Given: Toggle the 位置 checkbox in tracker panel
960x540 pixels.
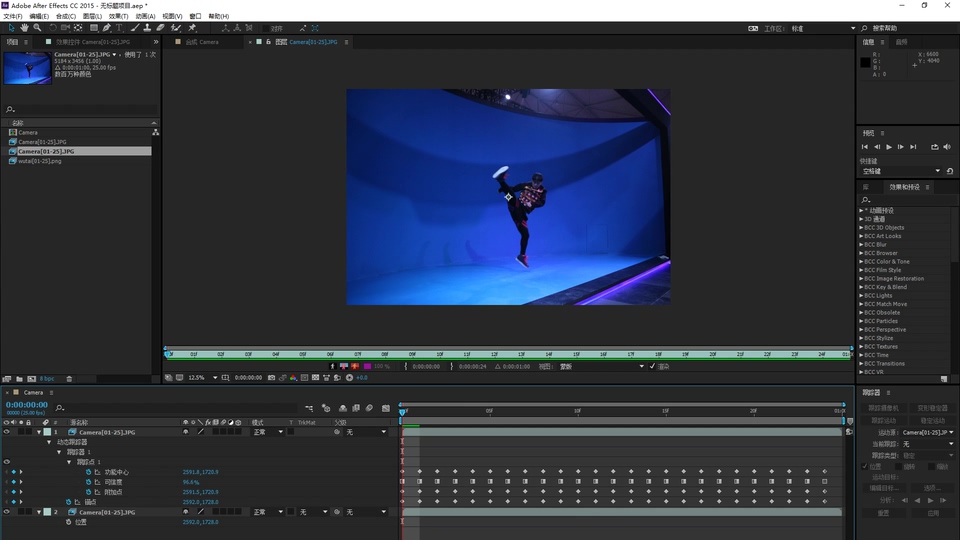Looking at the screenshot, I should coord(865,466).
